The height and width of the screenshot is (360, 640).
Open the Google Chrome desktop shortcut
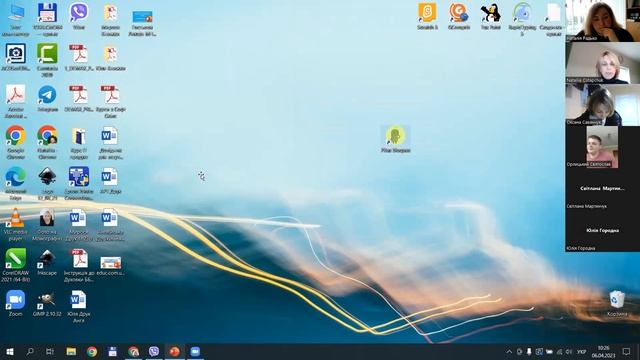point(16,142)
